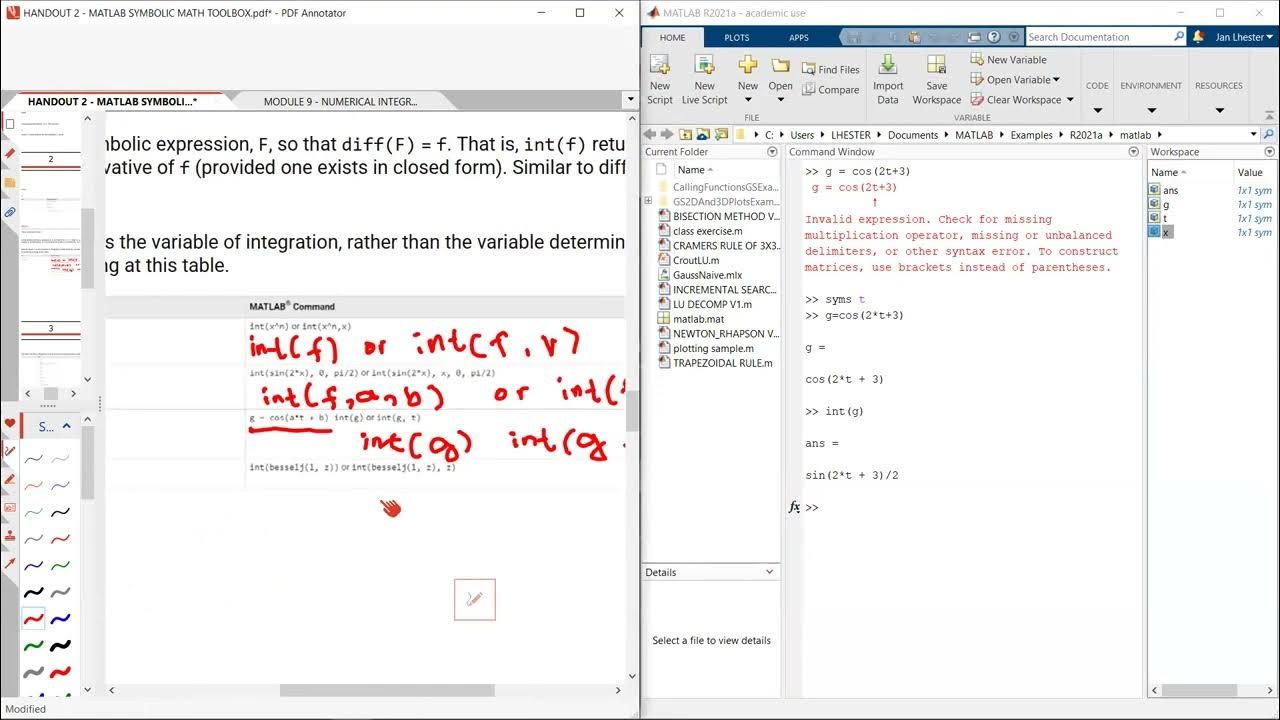Go back in folder history
The width and height of the screenshot is (1280, 720).
coord(649,134)
